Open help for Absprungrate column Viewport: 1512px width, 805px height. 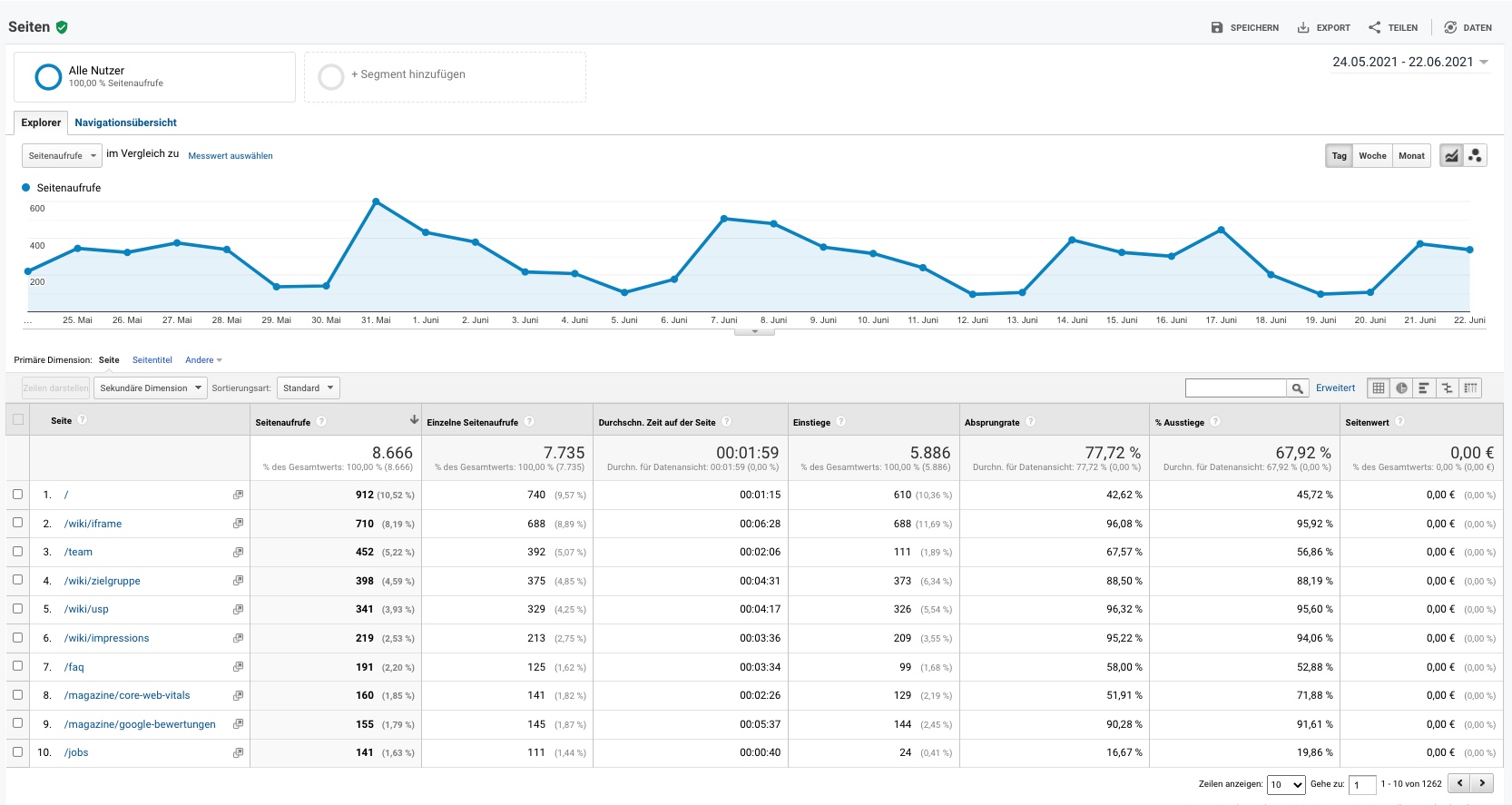click(1030, 421)
